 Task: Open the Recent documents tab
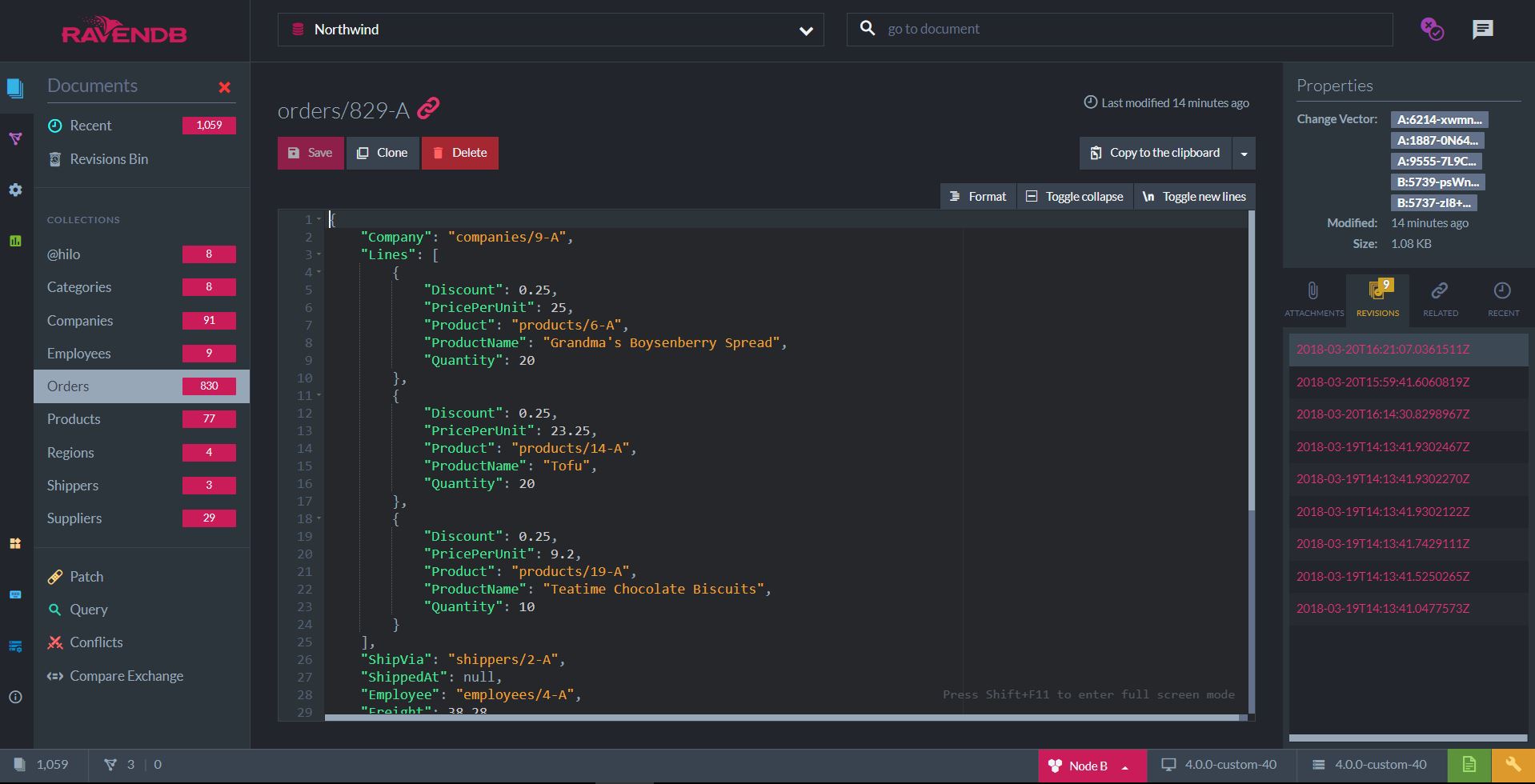point(1503,298)
